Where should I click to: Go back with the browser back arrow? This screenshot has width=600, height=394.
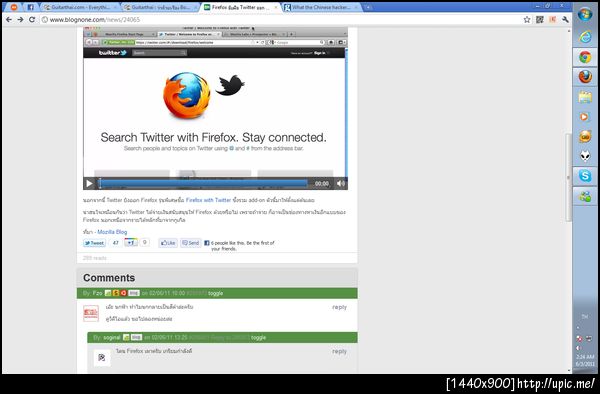9,20
